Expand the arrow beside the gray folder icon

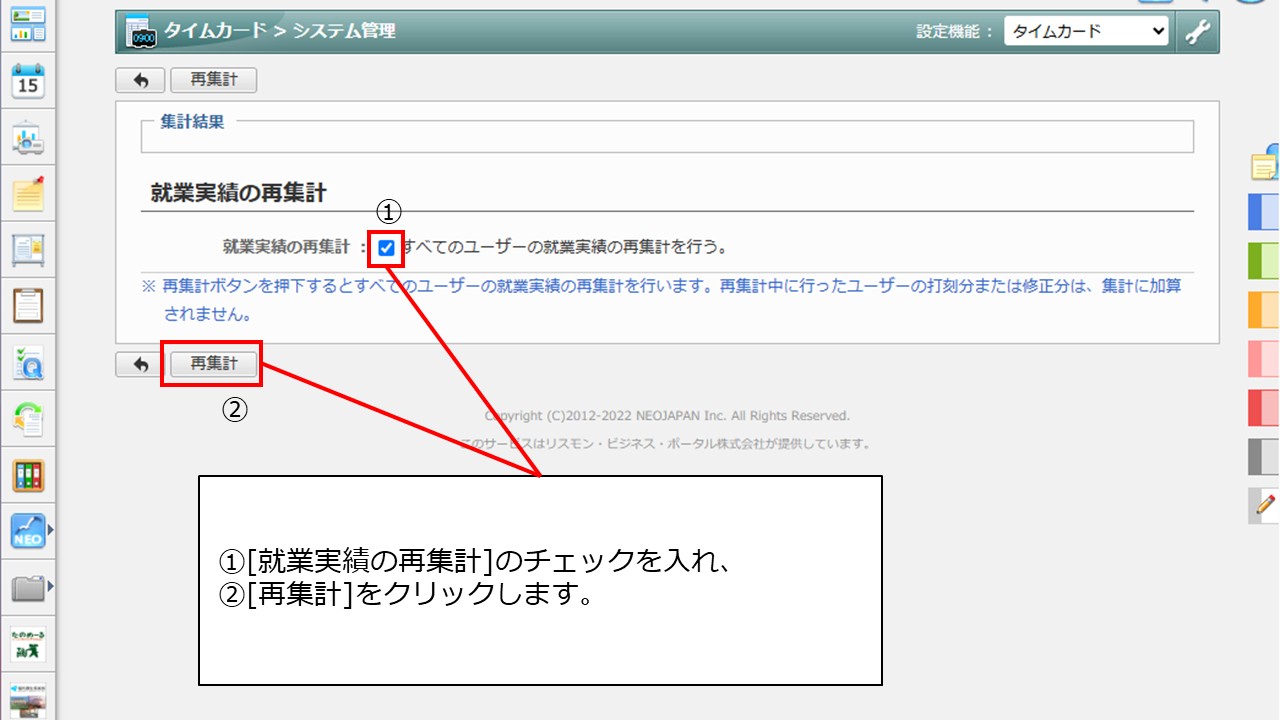[51, 587]
